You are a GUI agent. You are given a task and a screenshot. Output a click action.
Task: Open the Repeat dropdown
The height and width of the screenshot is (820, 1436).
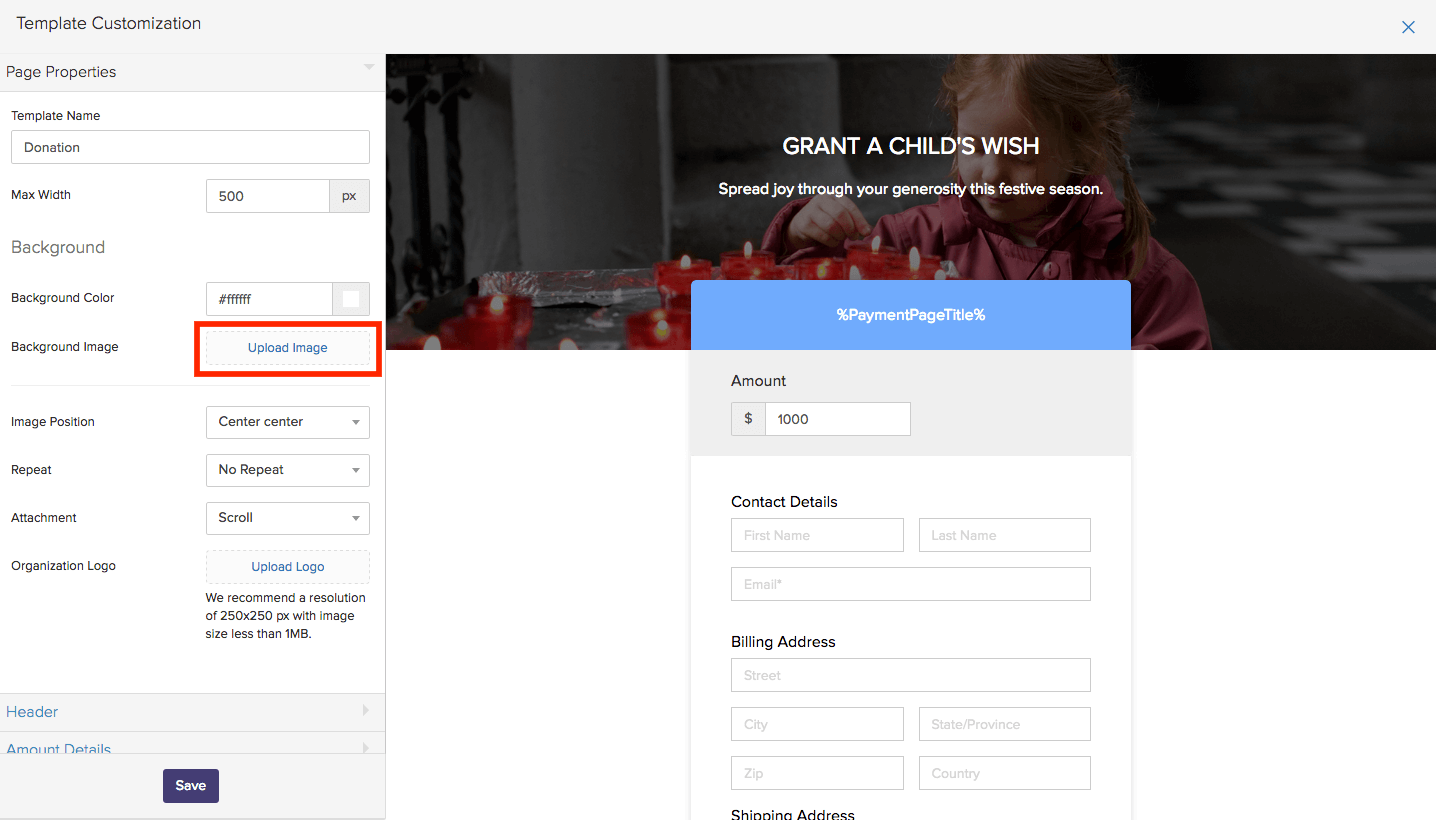click(x=287, y=470)
